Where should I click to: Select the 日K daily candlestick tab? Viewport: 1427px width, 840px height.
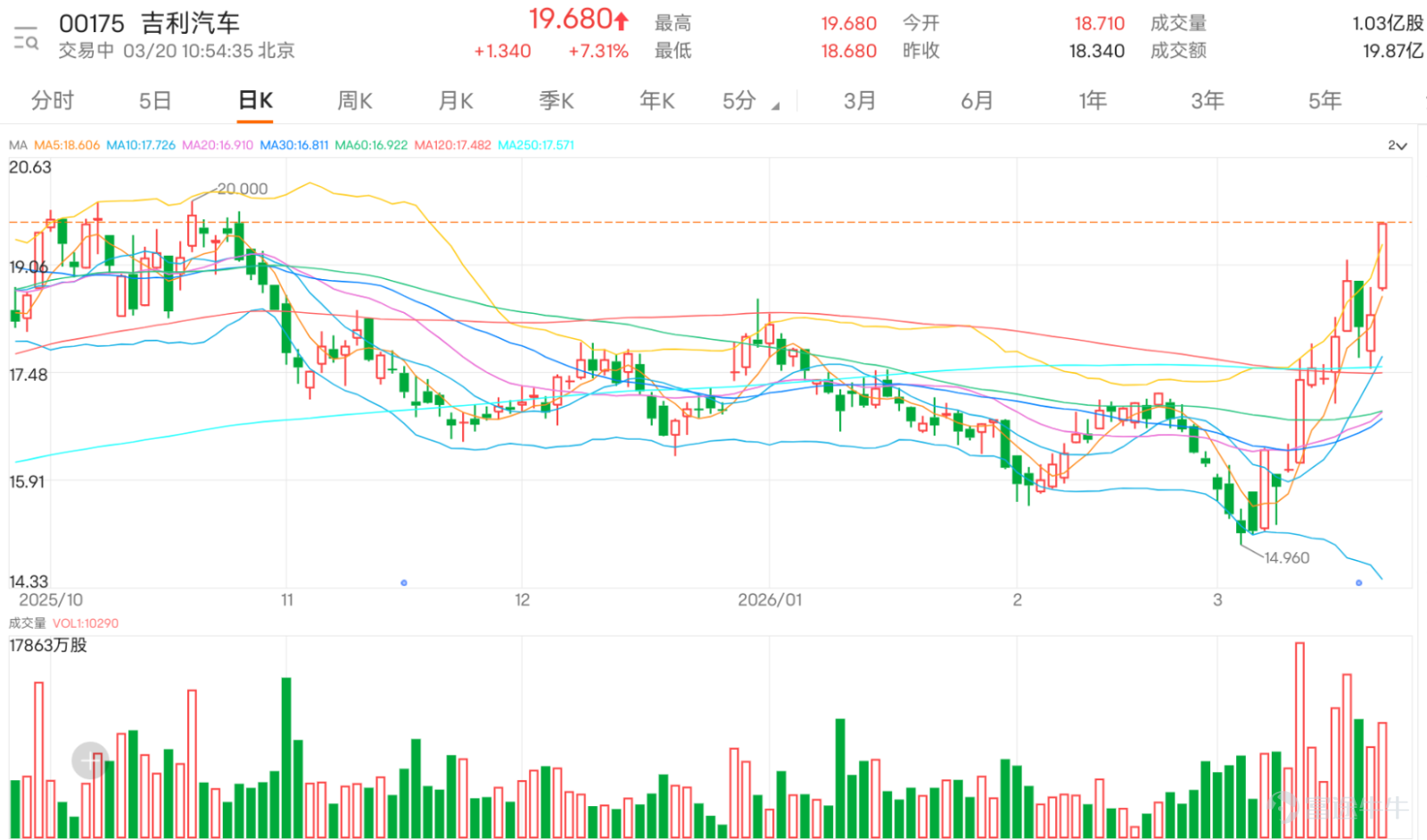(x=255, y=101)
